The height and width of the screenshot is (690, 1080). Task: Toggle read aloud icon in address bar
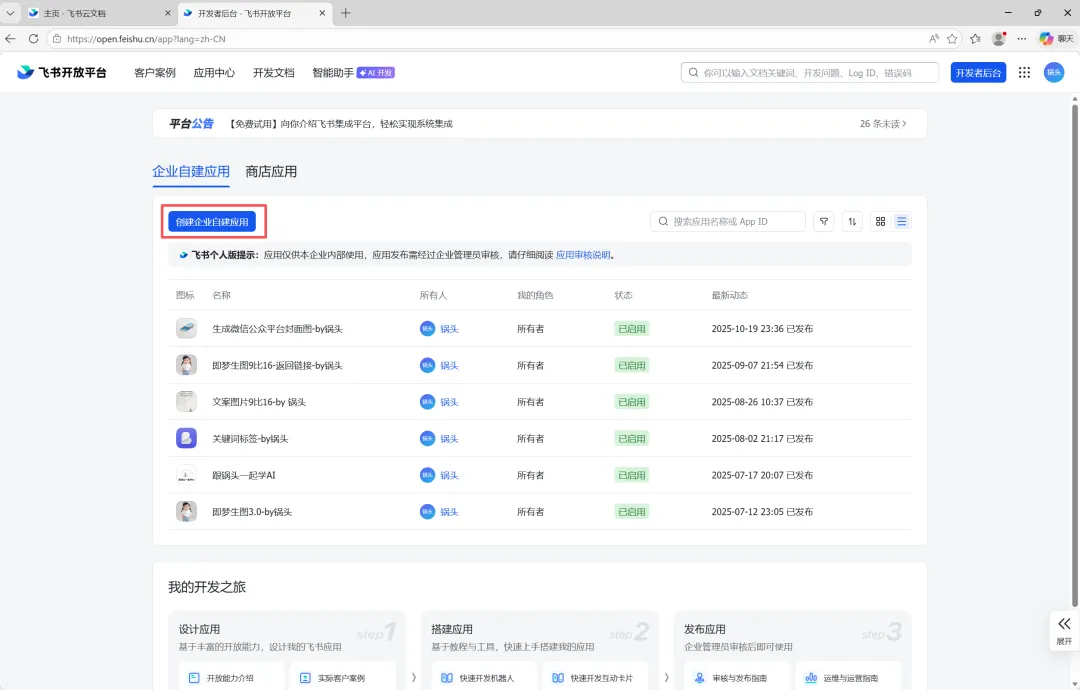[x=933, y=39]
